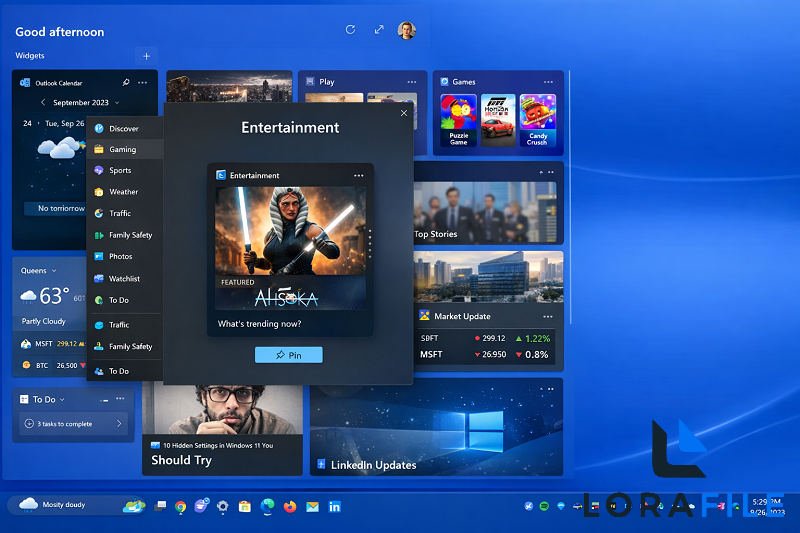Click No tomorrow events button
The width and height of the screenshot is (800, 533).
click(x=55, y=208)
